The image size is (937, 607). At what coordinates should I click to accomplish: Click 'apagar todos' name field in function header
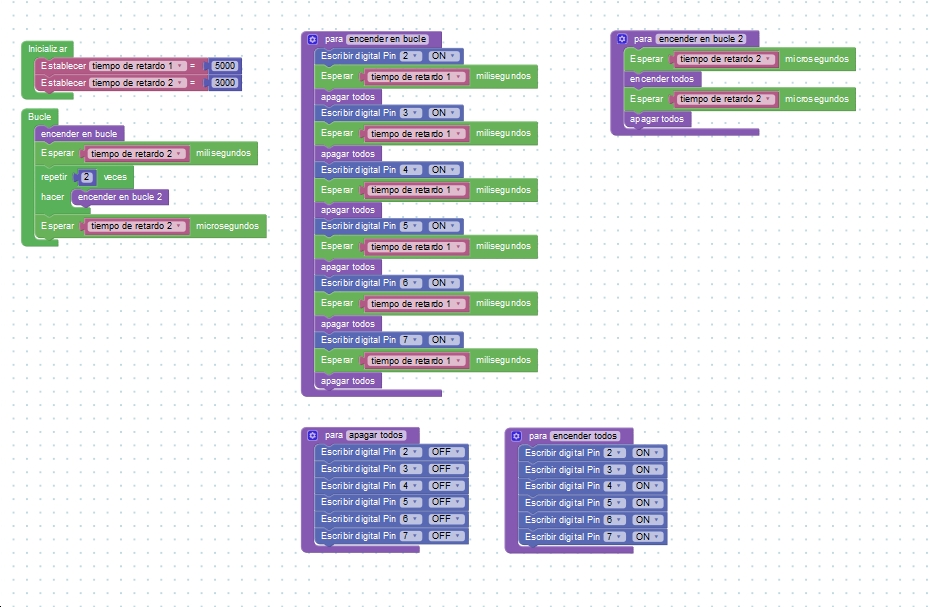click(376, 435)
